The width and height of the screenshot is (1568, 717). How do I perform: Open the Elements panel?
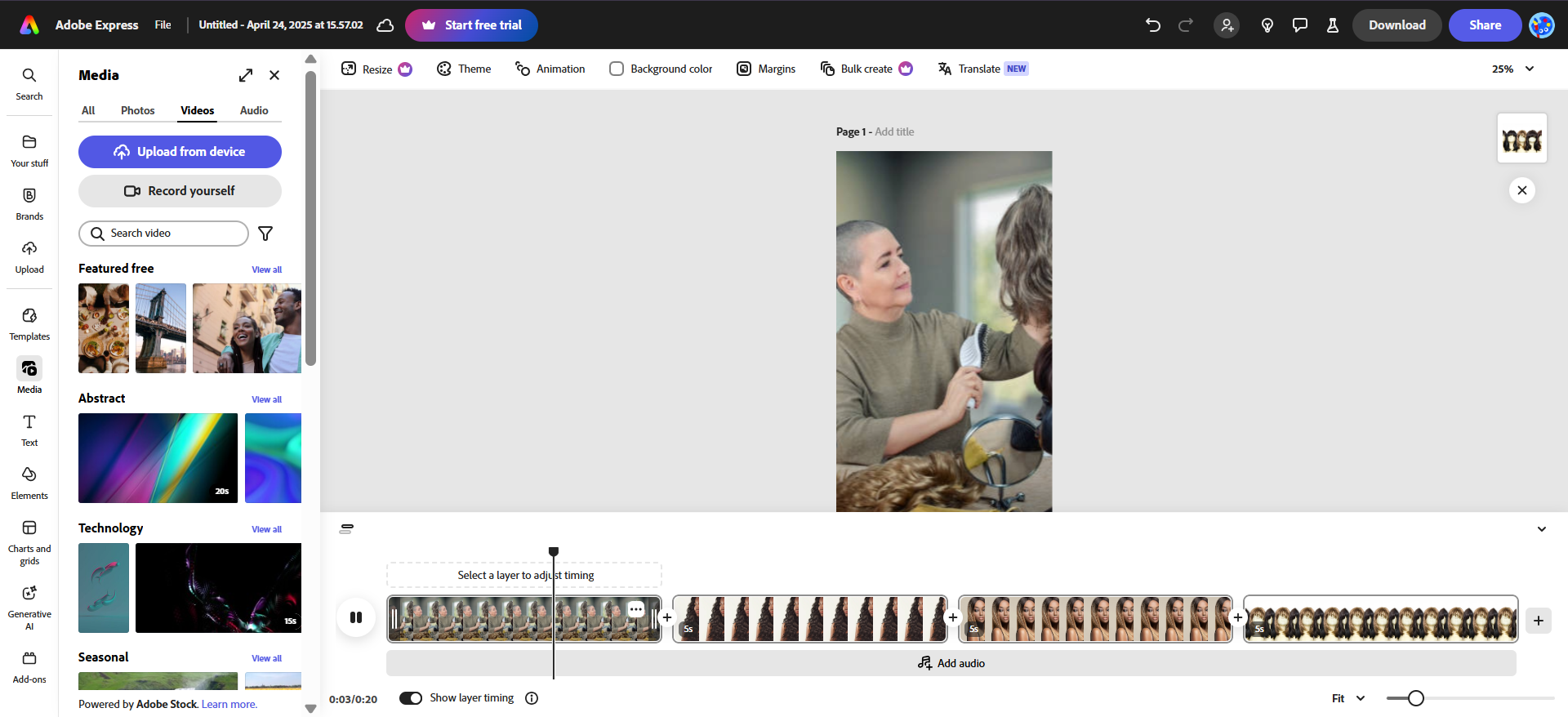pyautogui.click(x=29, y=483)
